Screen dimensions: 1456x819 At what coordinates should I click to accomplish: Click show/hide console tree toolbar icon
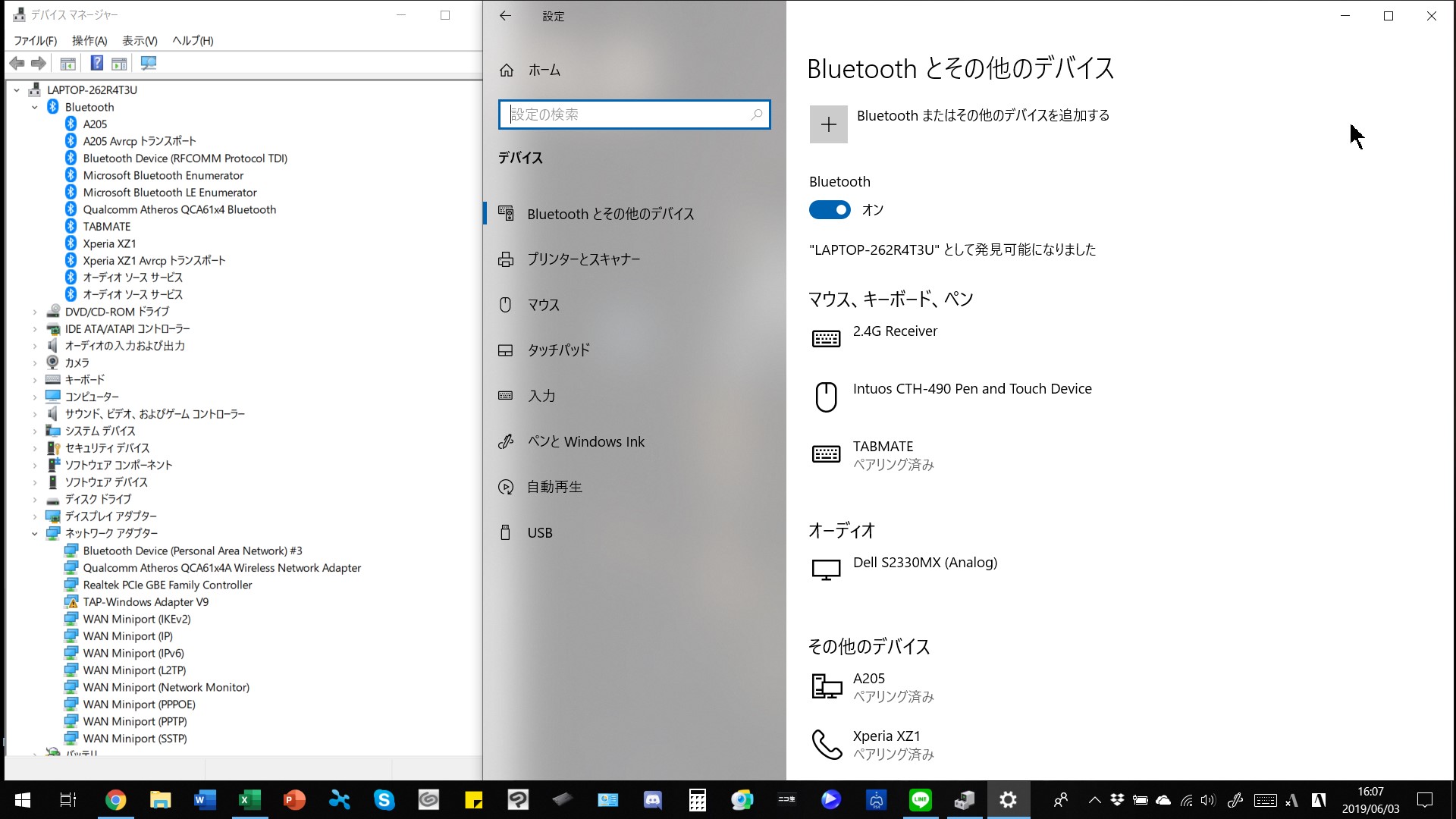click(x=68, y=63)
